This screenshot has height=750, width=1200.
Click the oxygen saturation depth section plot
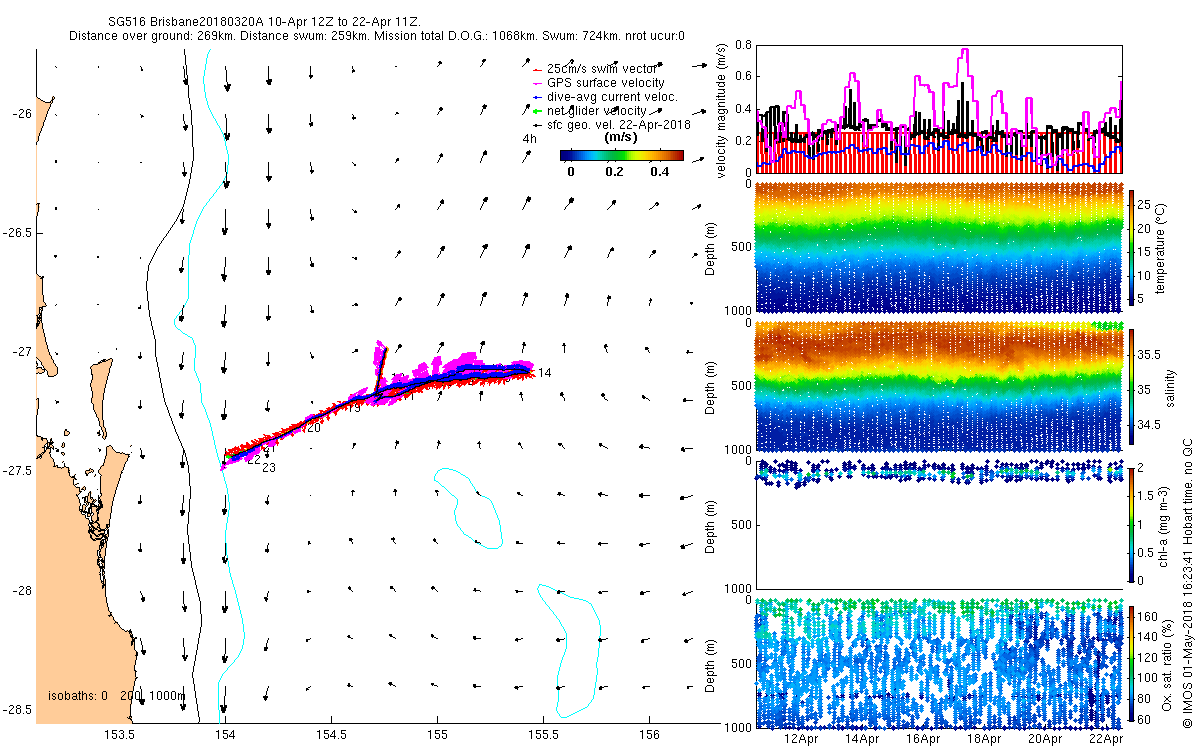click(x=940, y=662)
